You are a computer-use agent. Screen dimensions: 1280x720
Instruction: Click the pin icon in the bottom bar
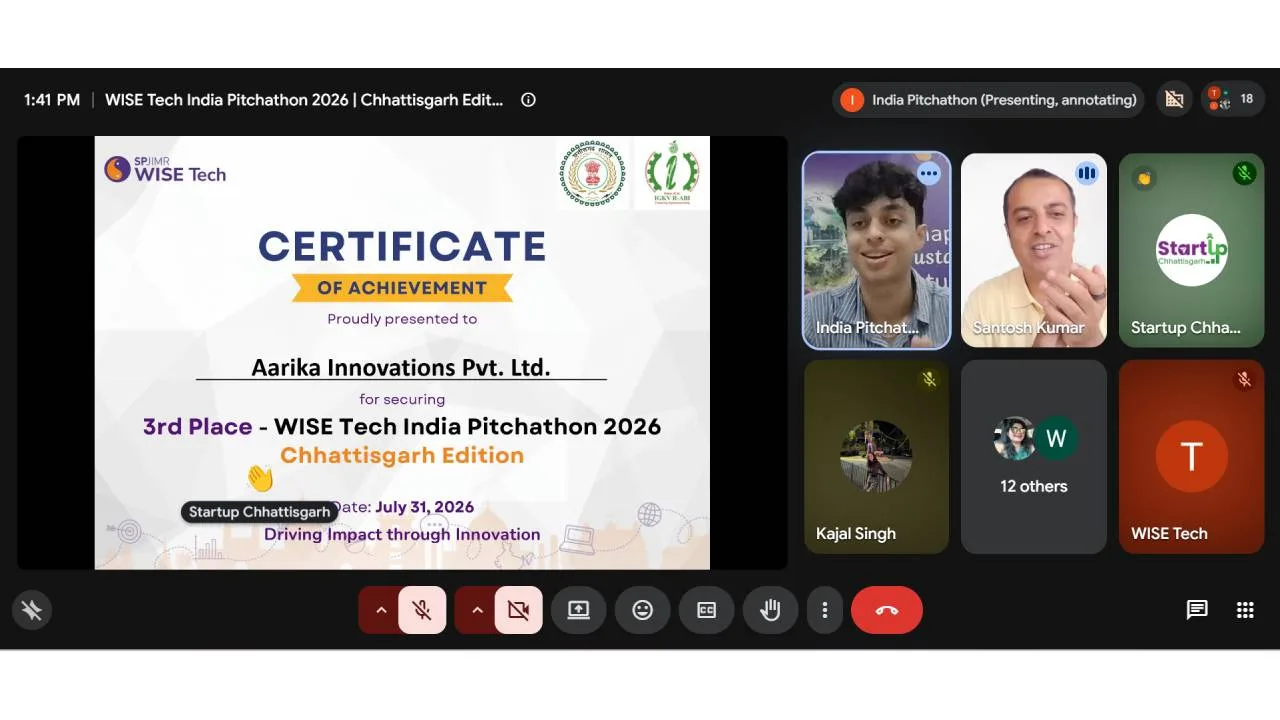point(32,610)
